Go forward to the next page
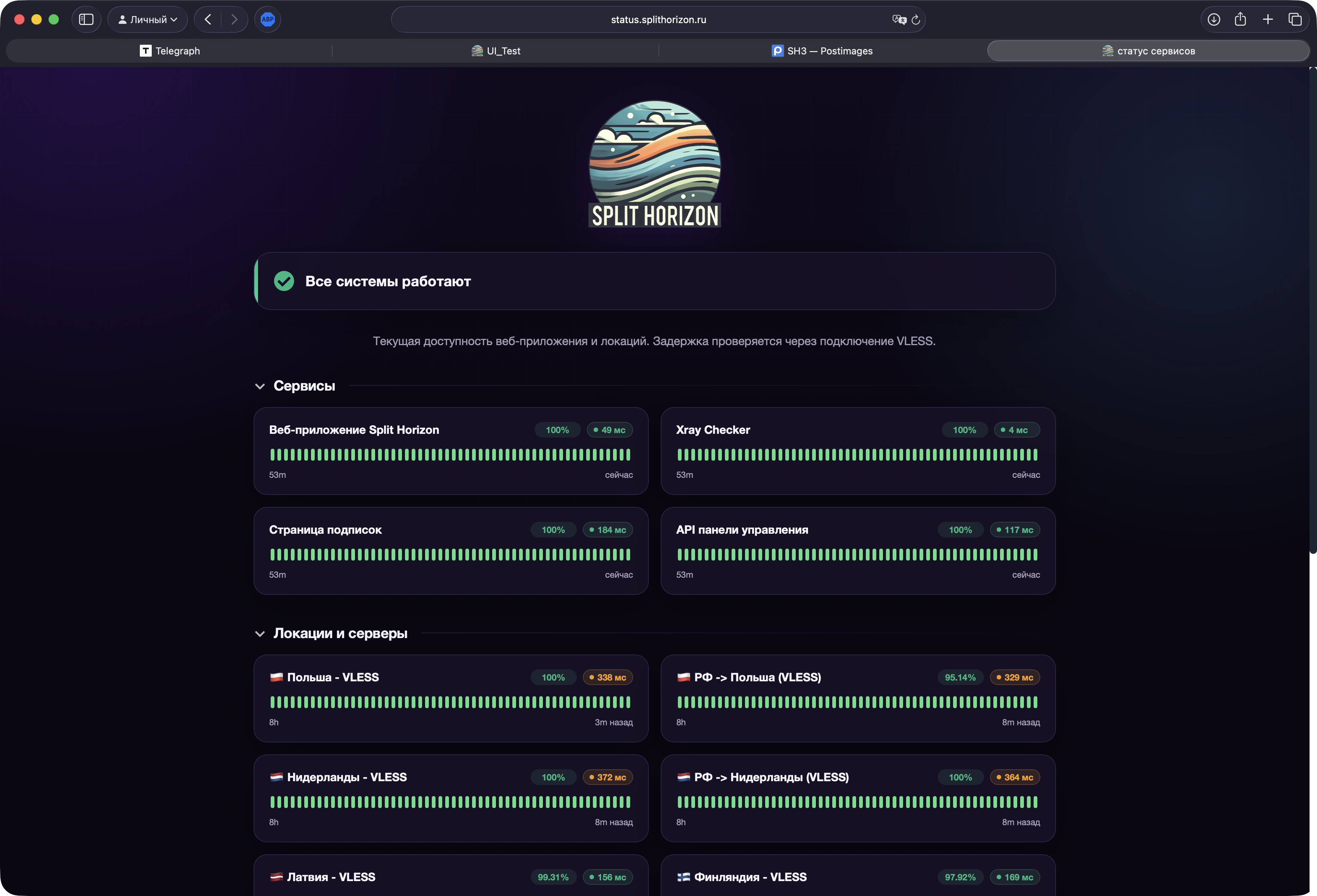 tap(234, 19)
